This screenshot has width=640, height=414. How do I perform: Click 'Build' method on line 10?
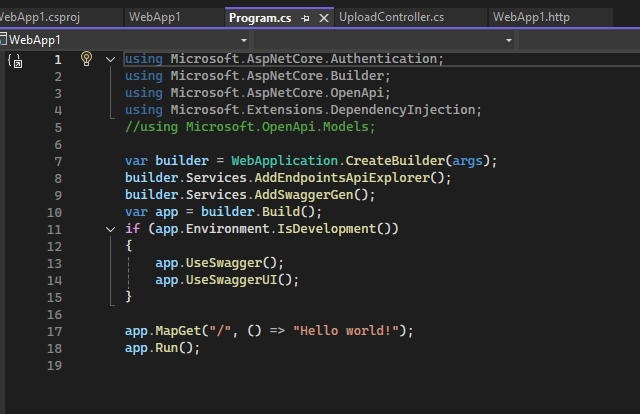[x=281, y=212]
